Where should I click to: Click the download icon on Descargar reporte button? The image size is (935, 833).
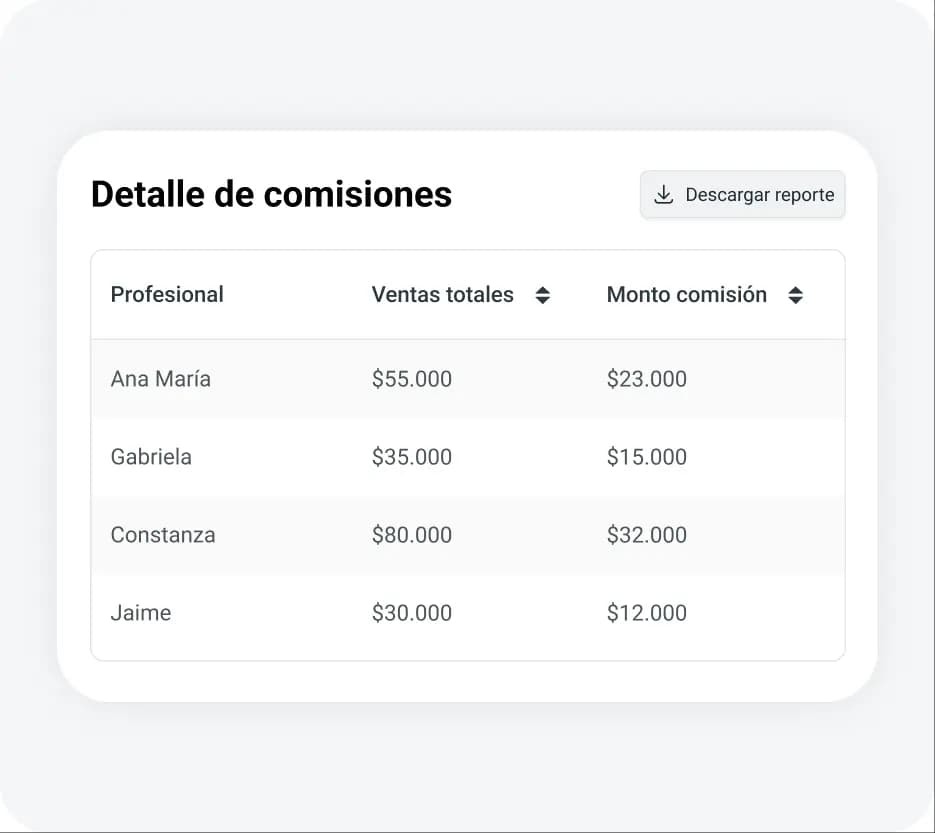tap(663, 195)
